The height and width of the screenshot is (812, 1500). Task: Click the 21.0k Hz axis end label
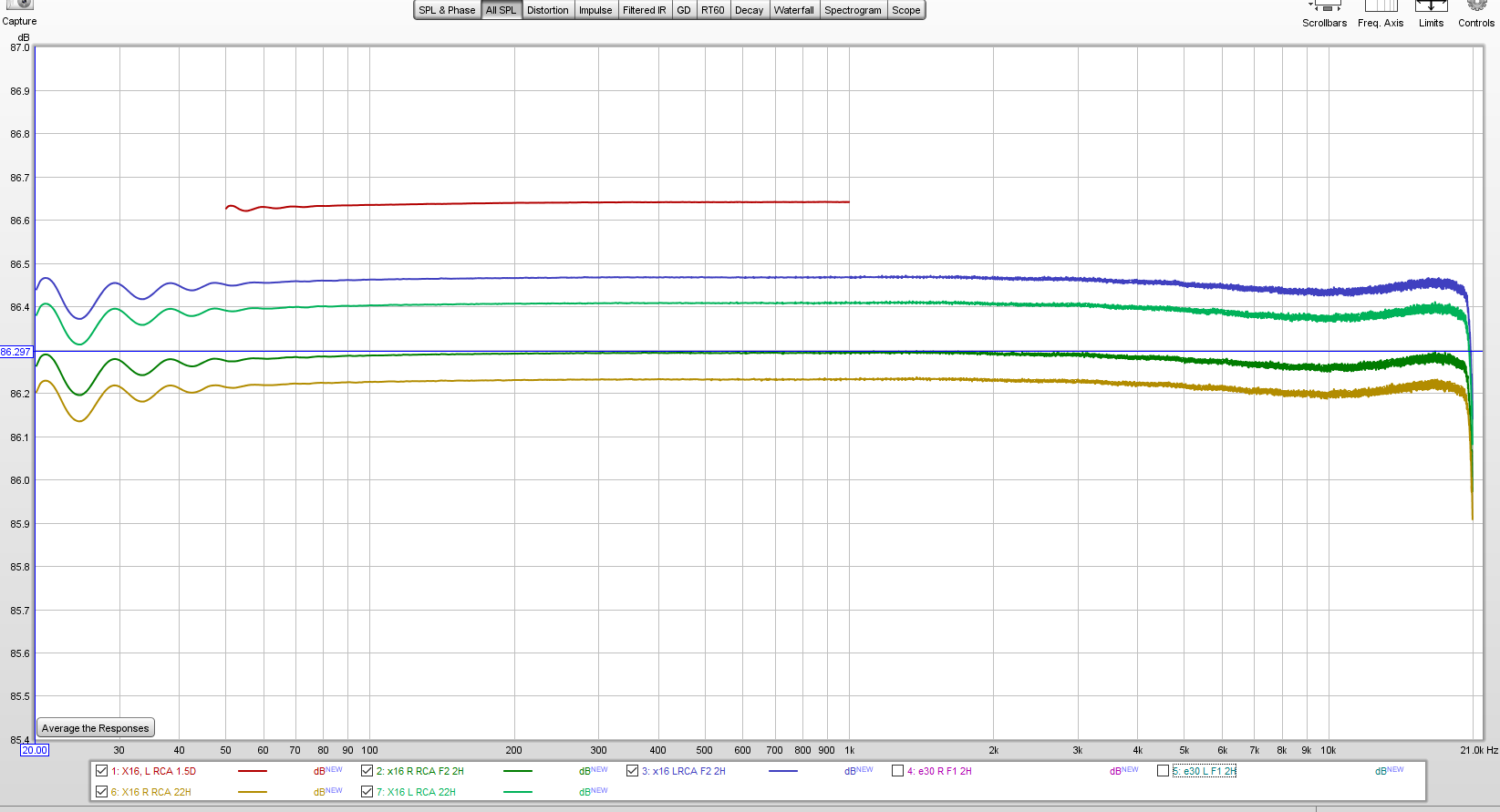(1478, 750)
